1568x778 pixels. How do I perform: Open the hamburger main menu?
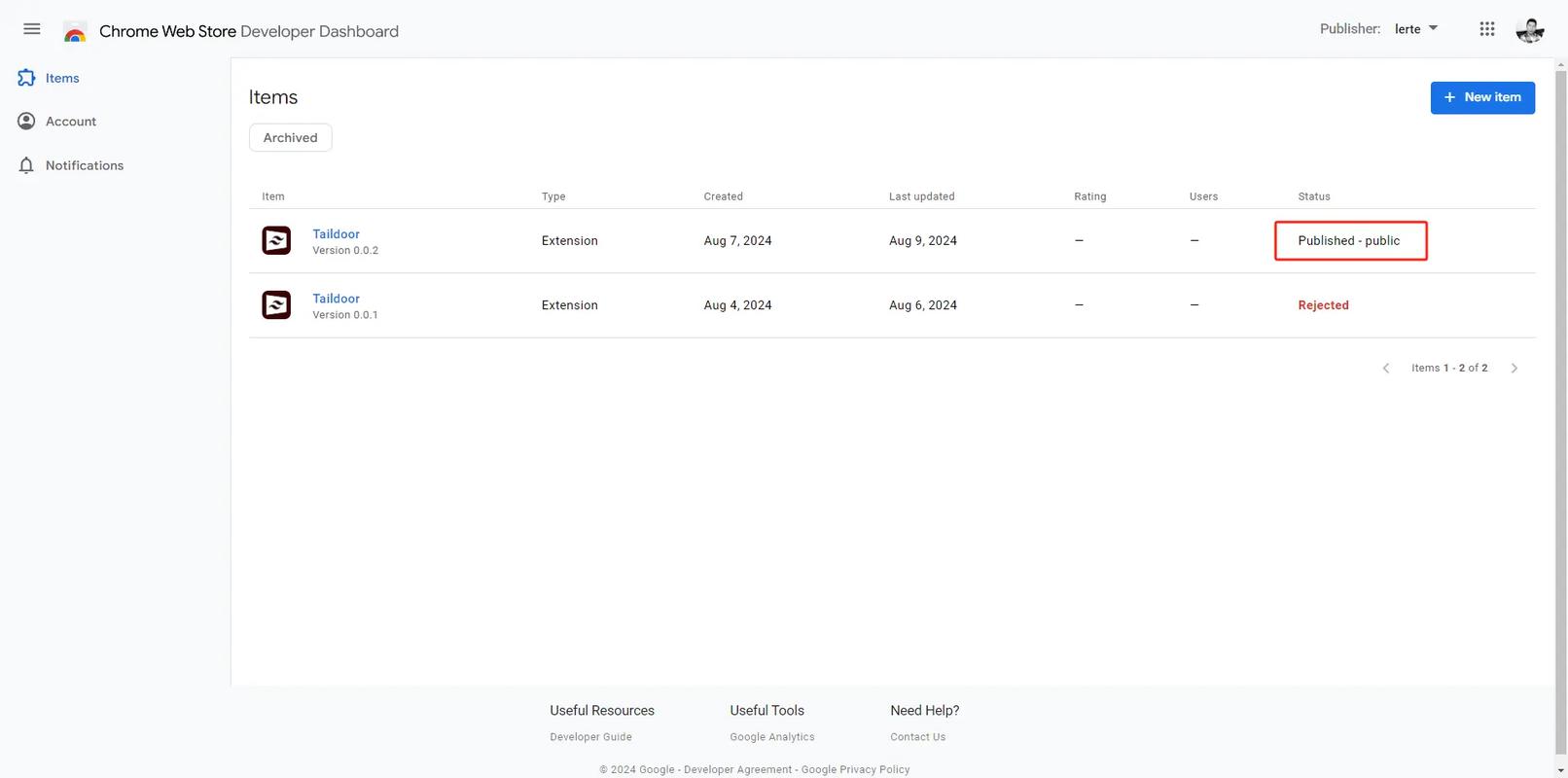(x=32, y=29)
